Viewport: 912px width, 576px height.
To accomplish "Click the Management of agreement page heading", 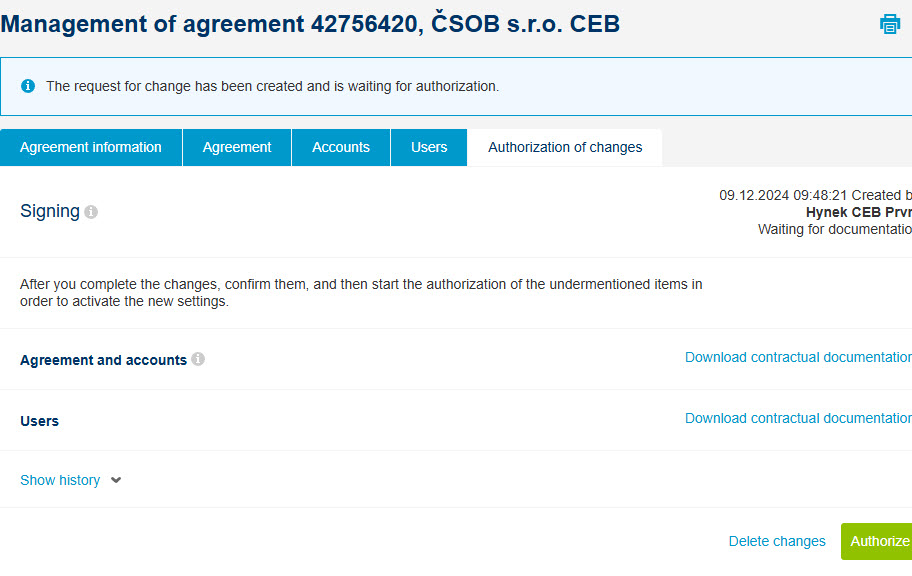I will pos(310,24).
